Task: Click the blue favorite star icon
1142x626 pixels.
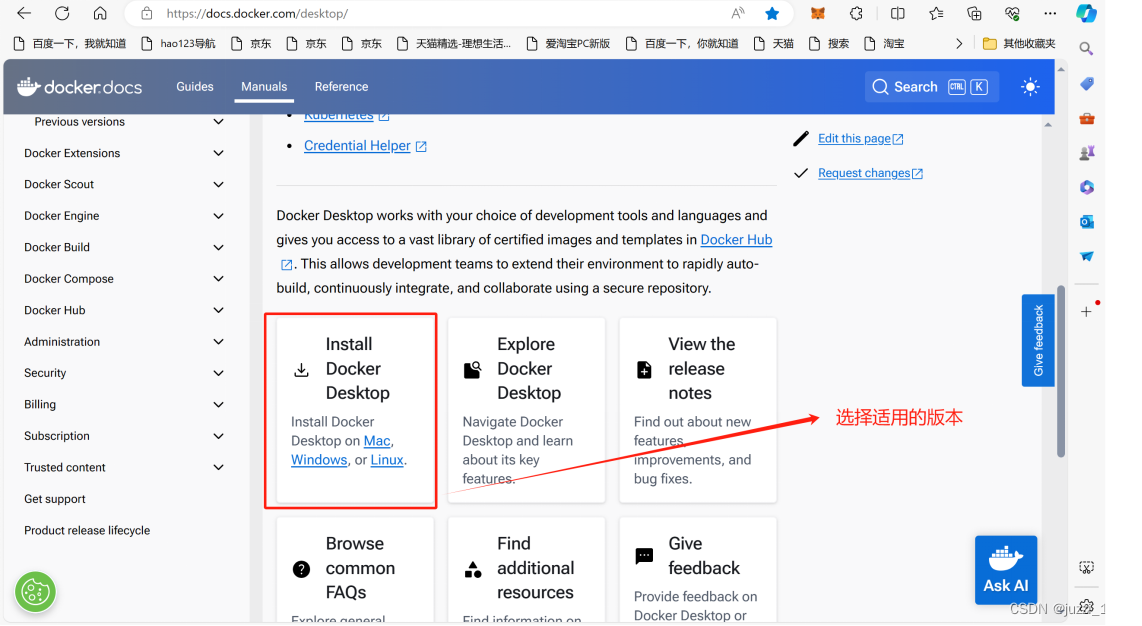Action: pos(772,13)
